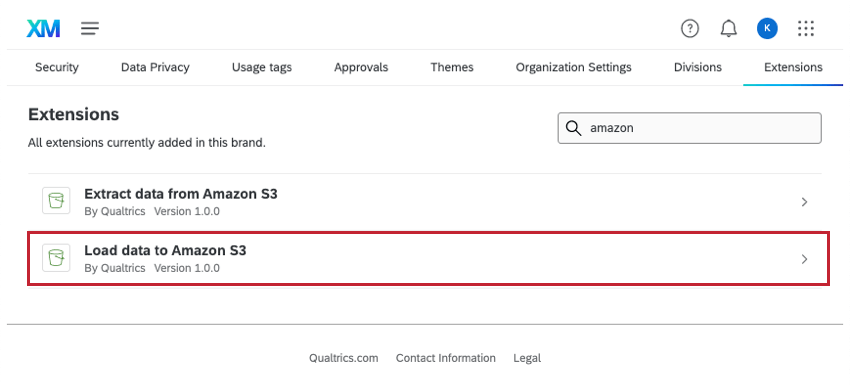Viewport: 850px width, 385px height.
Task: Switch to the Security tab
Action: click(57, 67)
